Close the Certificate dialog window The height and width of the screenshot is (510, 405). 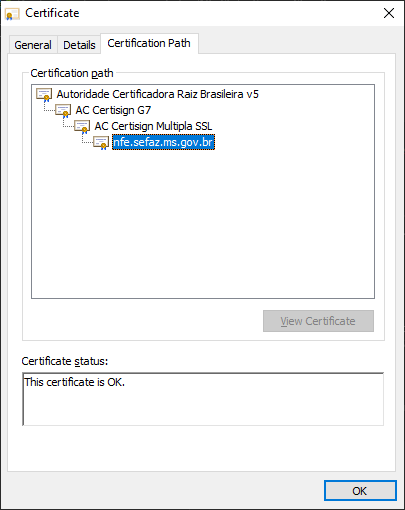coord(389,13)
